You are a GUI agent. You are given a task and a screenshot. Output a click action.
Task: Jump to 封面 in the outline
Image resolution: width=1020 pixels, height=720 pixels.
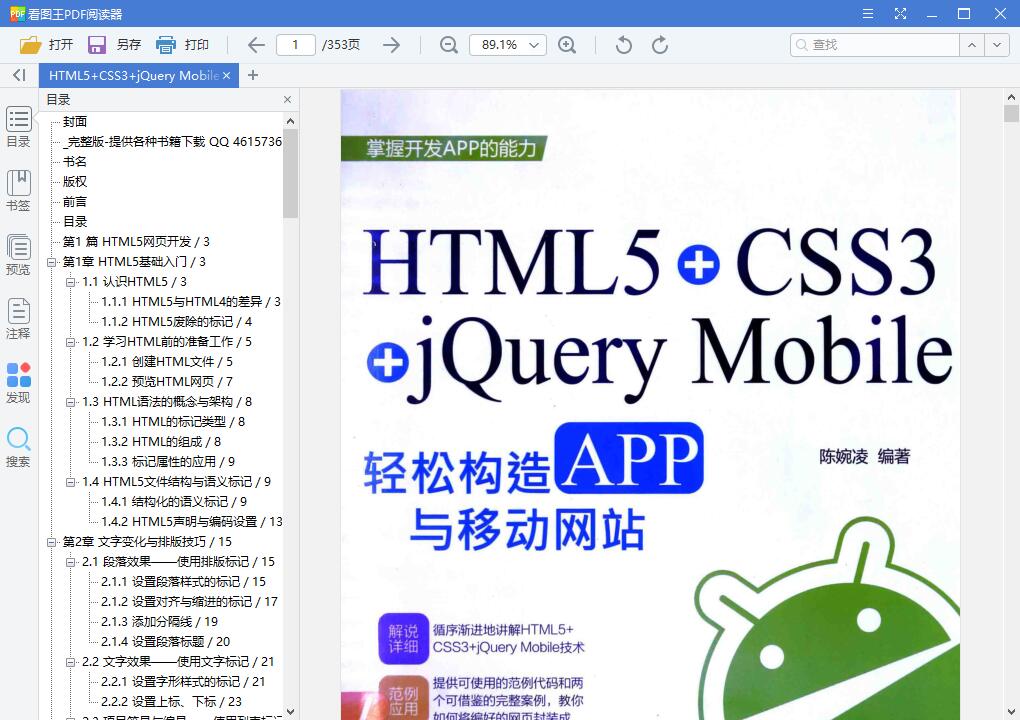click(75, 122)
